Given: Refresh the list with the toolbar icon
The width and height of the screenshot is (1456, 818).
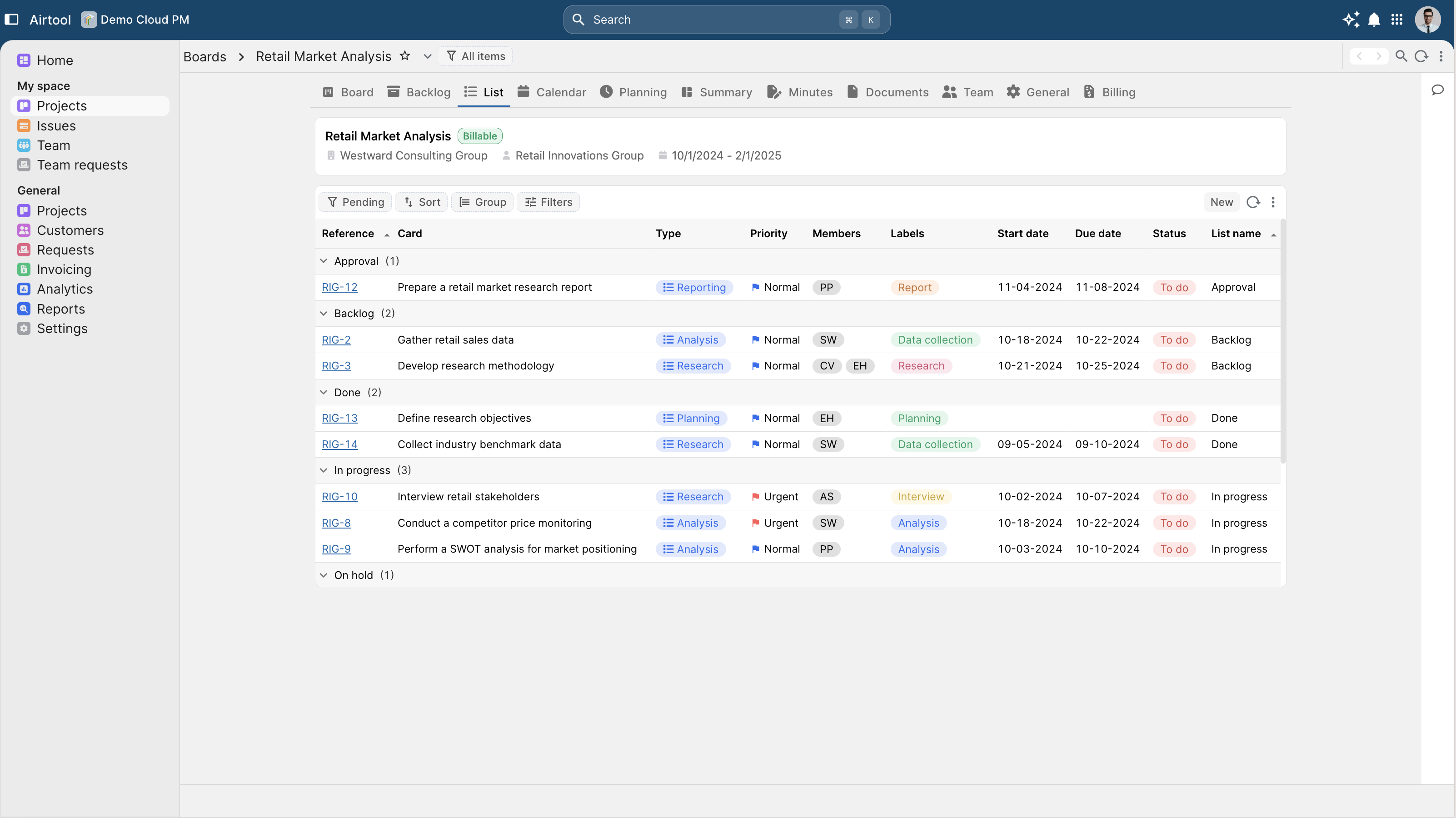Looking at the screenshot, I should 1253,202.
